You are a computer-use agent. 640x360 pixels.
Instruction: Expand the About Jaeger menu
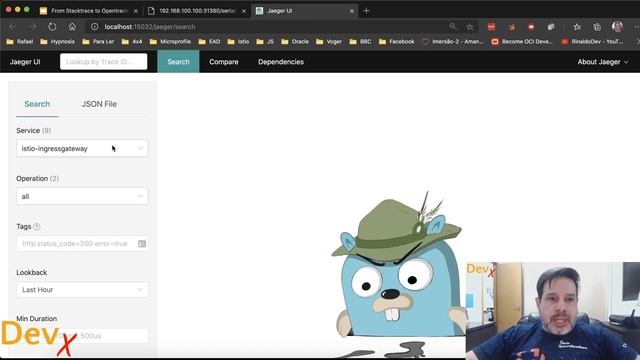point(602,62)
